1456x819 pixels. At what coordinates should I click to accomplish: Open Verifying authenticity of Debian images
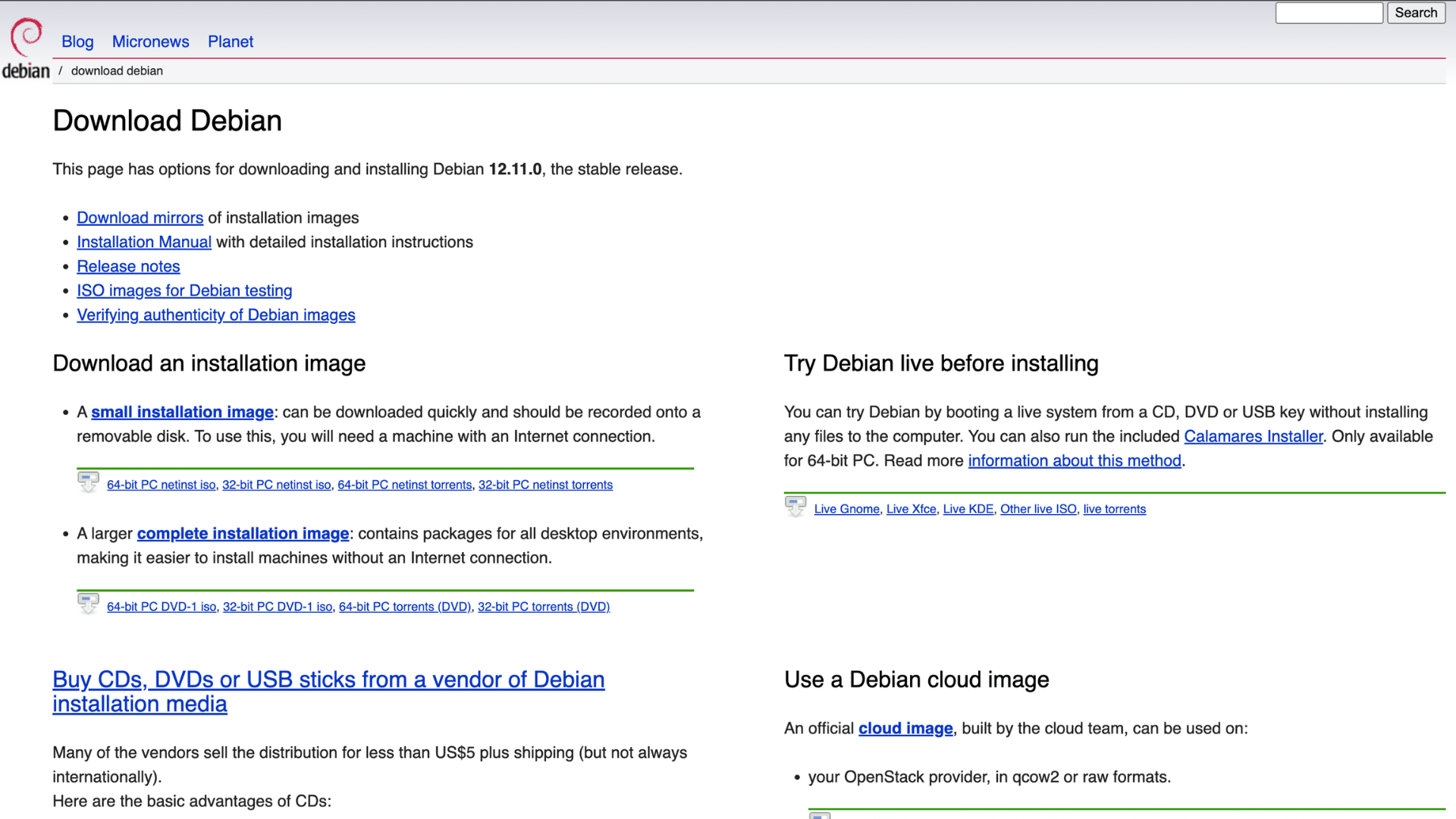coord(216,315)
